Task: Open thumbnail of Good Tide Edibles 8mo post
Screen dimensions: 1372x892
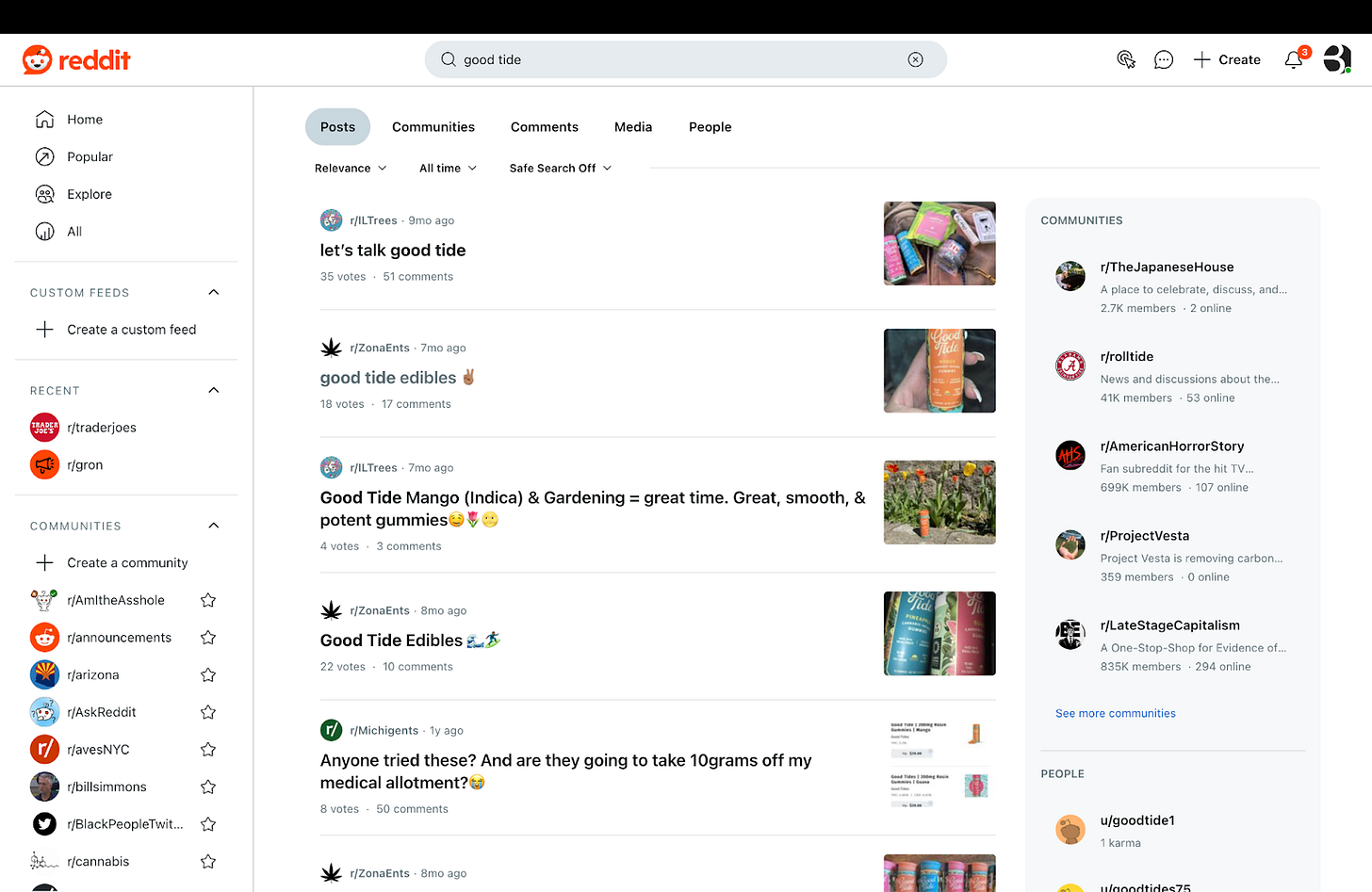Action: click(x=939, y=633)
